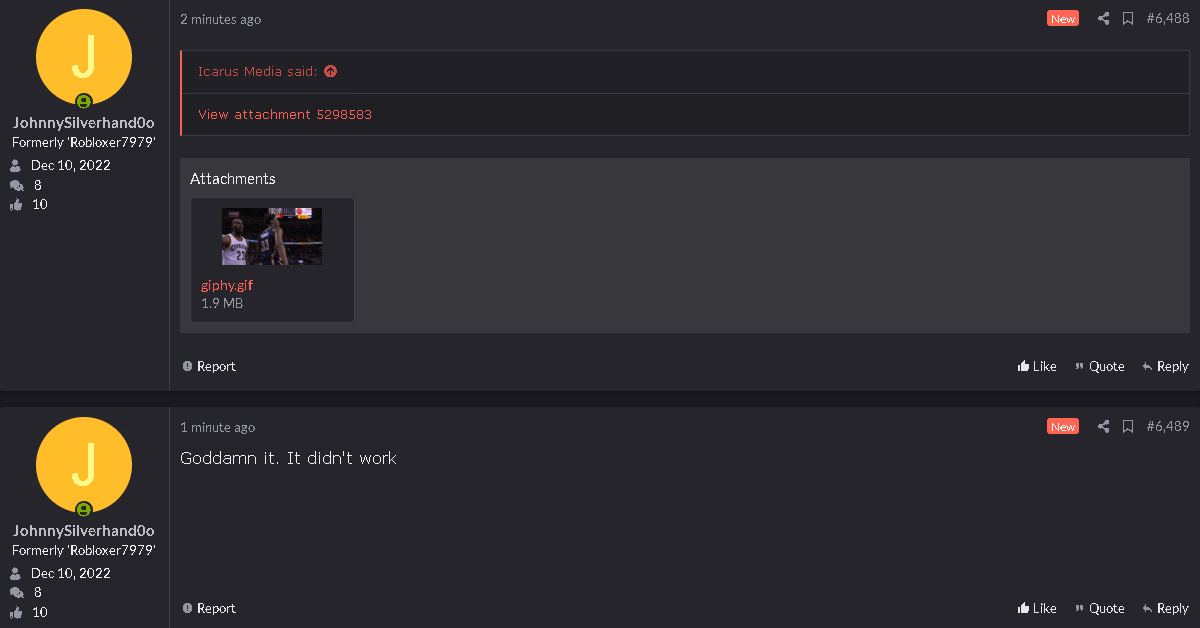Bookmark post #6,489 using the bookmark icon
This screenshot has width=1200, height=628.
[1128, 426]
